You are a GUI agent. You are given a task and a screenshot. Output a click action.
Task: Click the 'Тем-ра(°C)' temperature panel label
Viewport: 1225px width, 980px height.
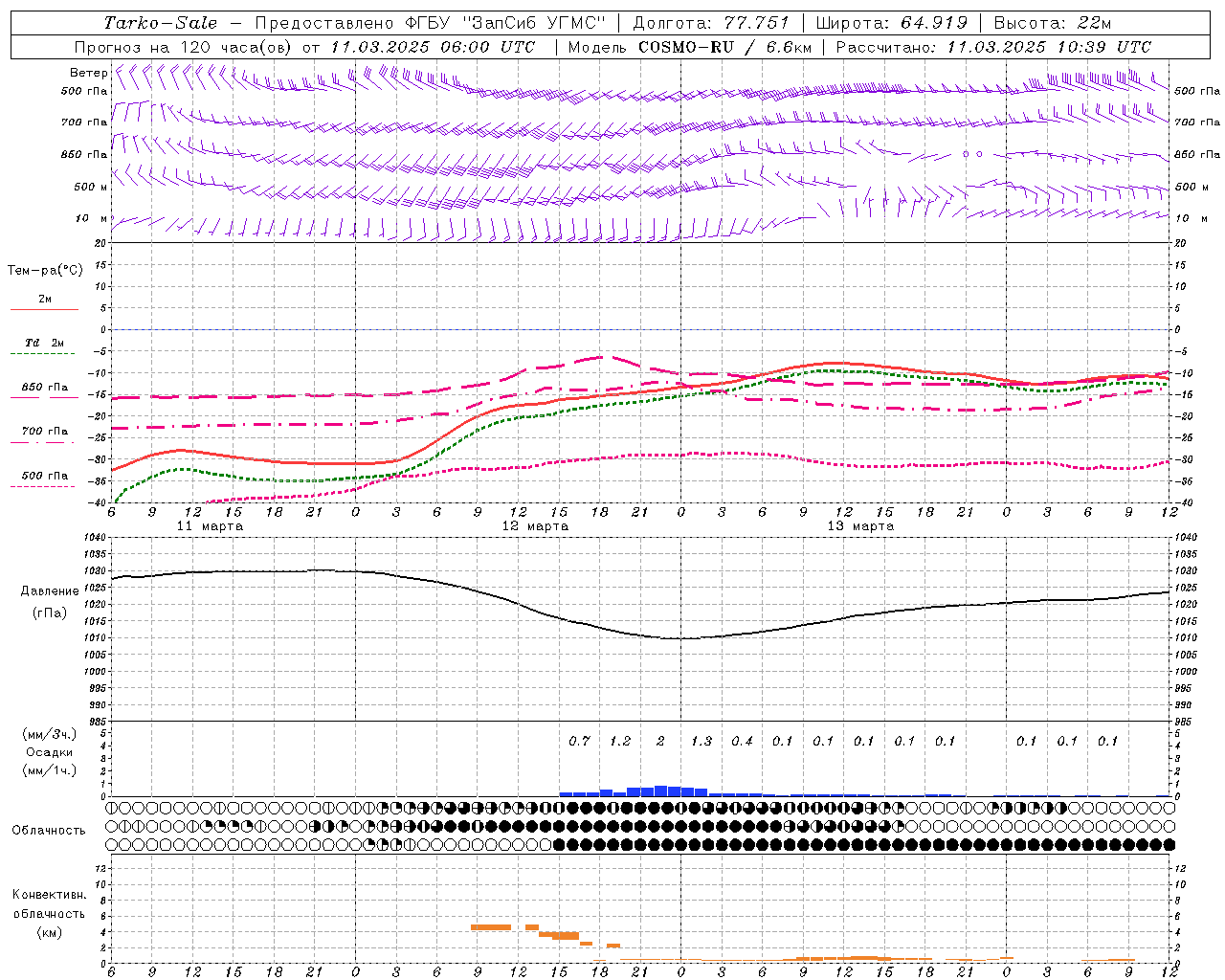coord(45,271)
